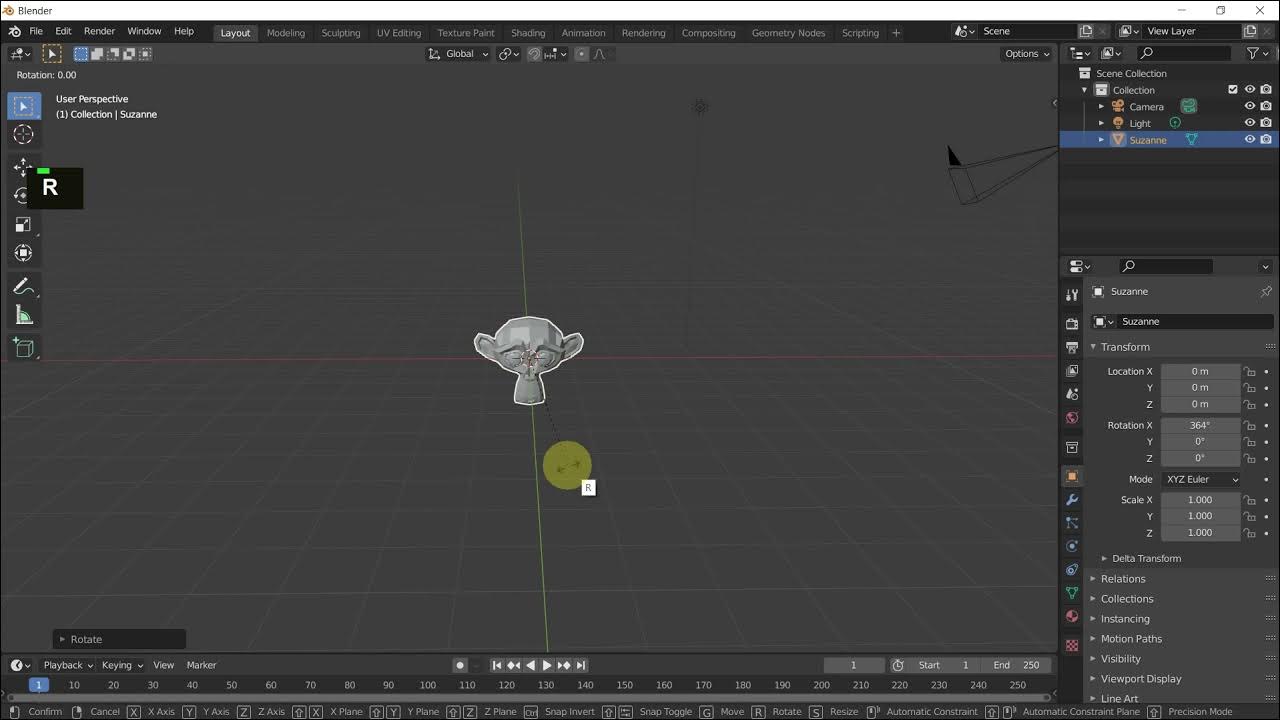Open the Material properties tab
This screenshot has height=720, width=1280.
point(1072,617)
